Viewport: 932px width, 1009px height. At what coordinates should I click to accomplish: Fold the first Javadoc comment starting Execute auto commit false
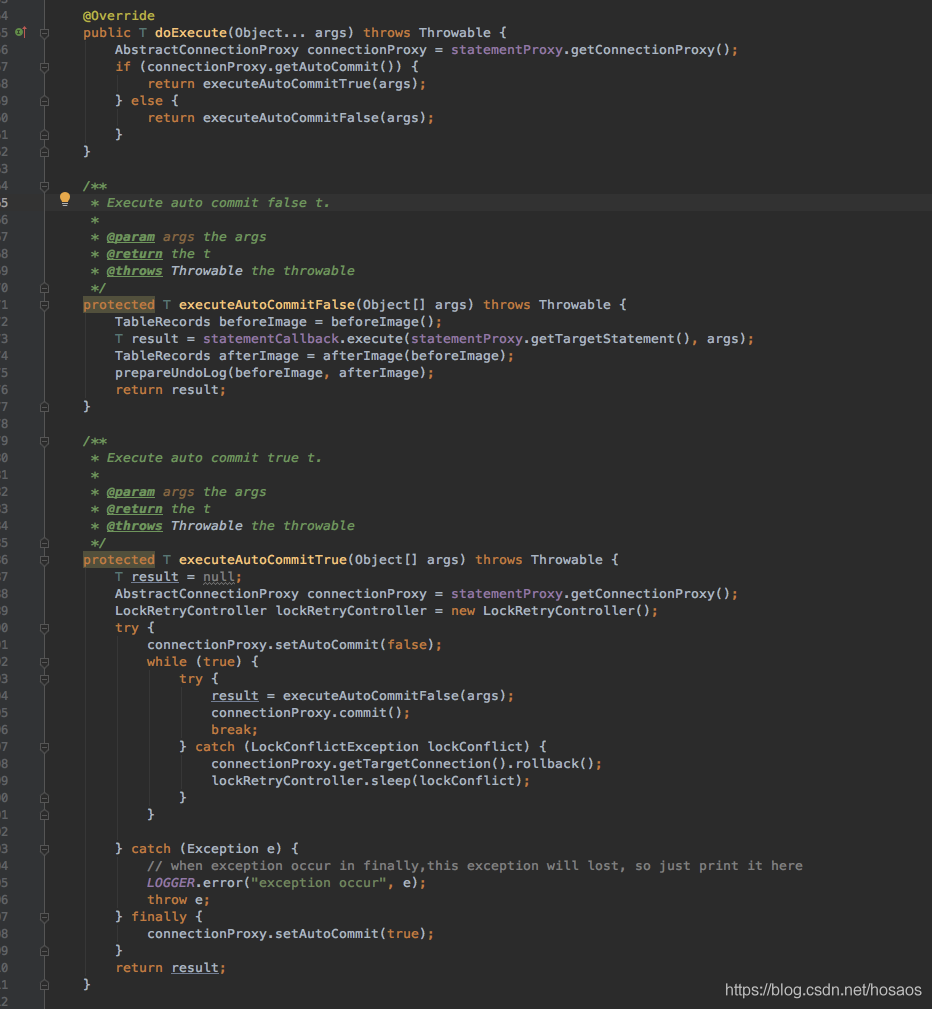[x=44, y=186]
